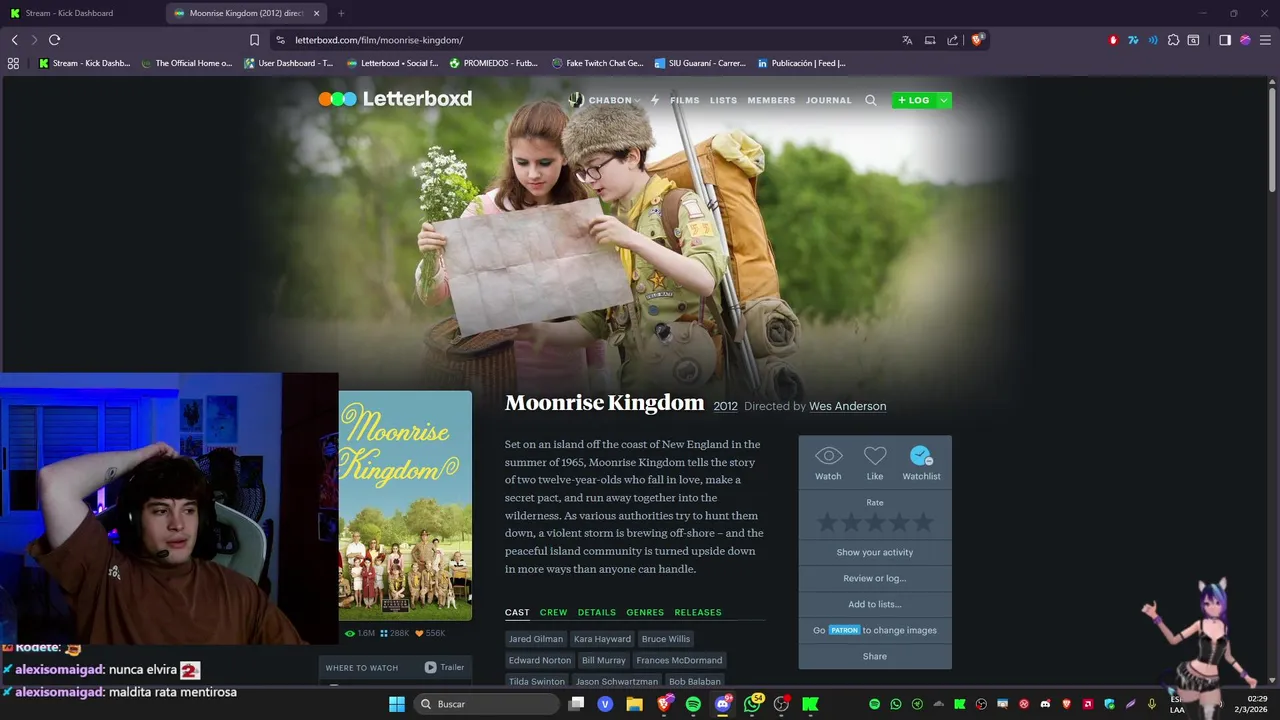
Task: Open the CHABON profile dropdown
Action: [x=604, y=100]
